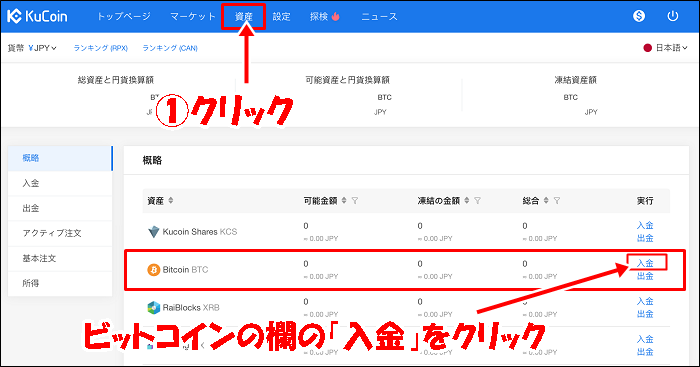Viewport: 700px width, 367px height.
Task: Click the power logout icon
Action: 672,16
